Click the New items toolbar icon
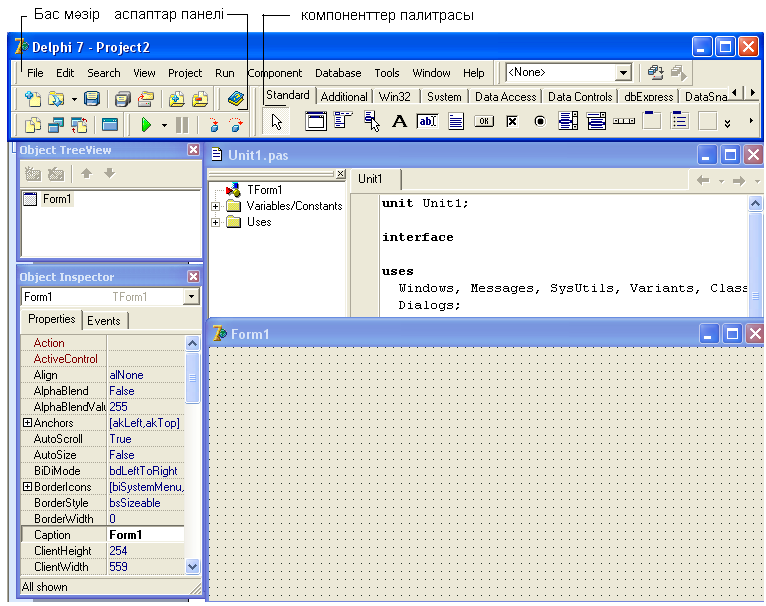Screen dimensions: 766x606 (x=33, y=99)
